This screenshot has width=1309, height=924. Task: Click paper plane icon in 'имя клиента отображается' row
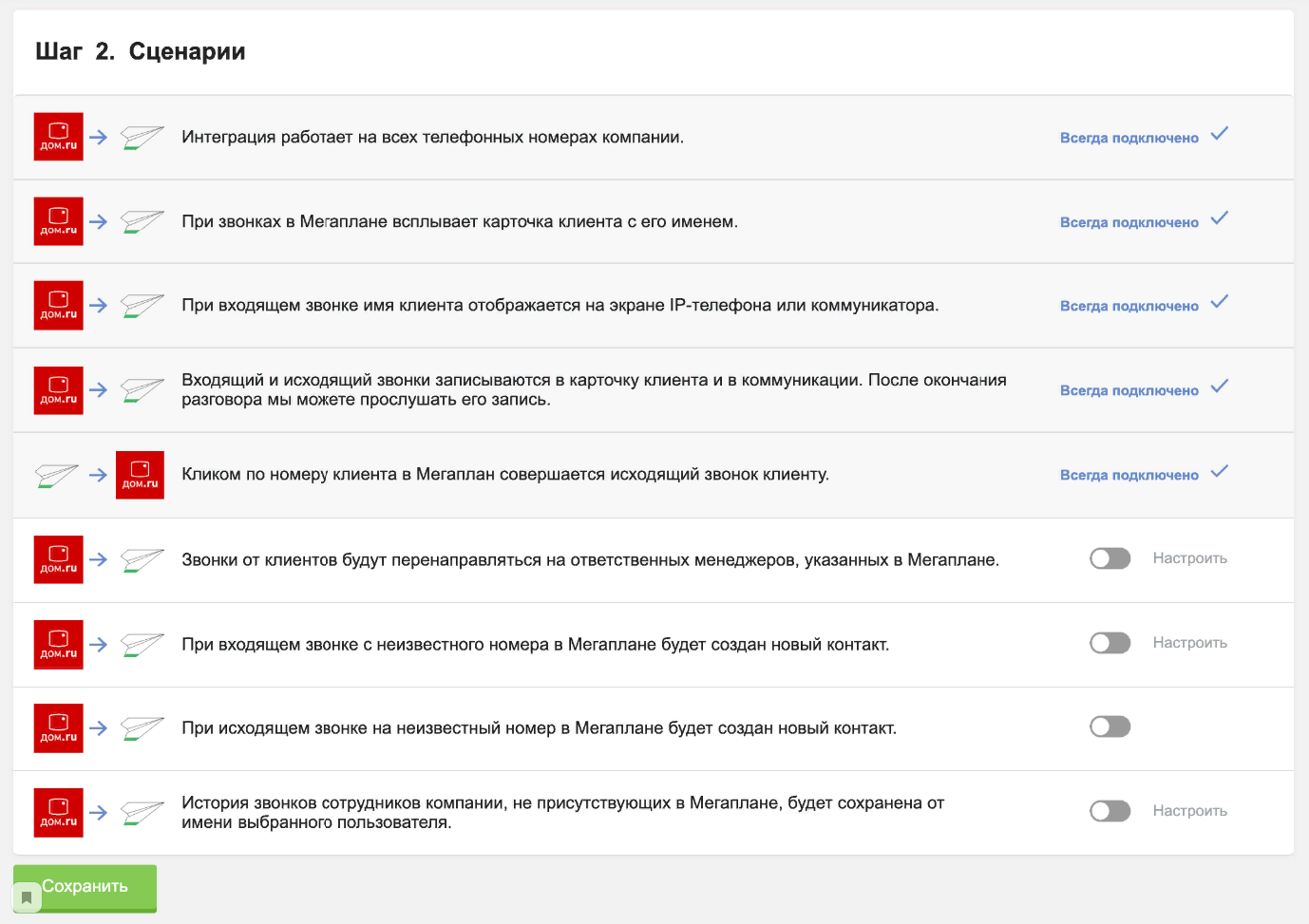tap(142, 306)
